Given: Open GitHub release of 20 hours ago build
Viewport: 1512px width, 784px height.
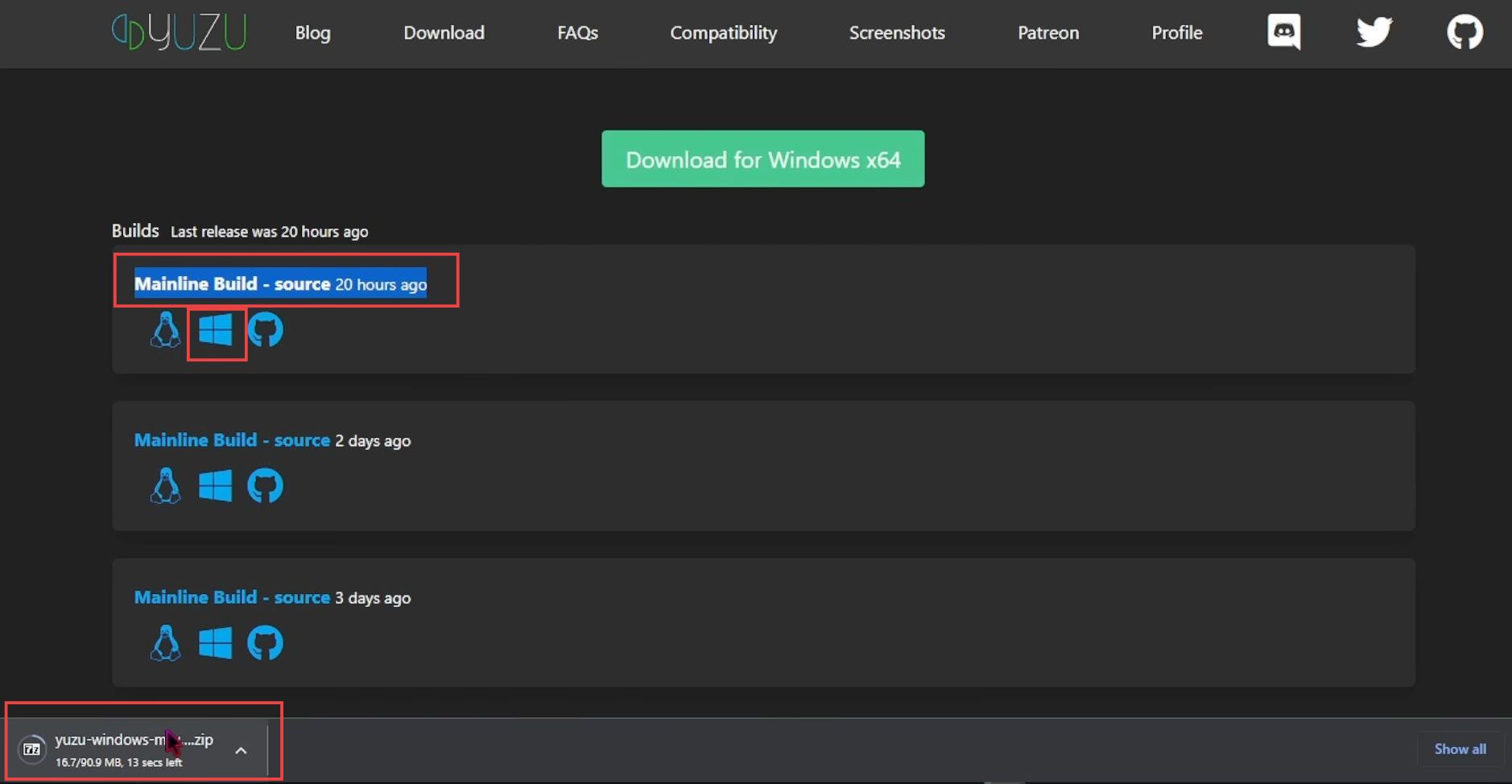Looking at the screenshot, I should click(x=265, y=330).
